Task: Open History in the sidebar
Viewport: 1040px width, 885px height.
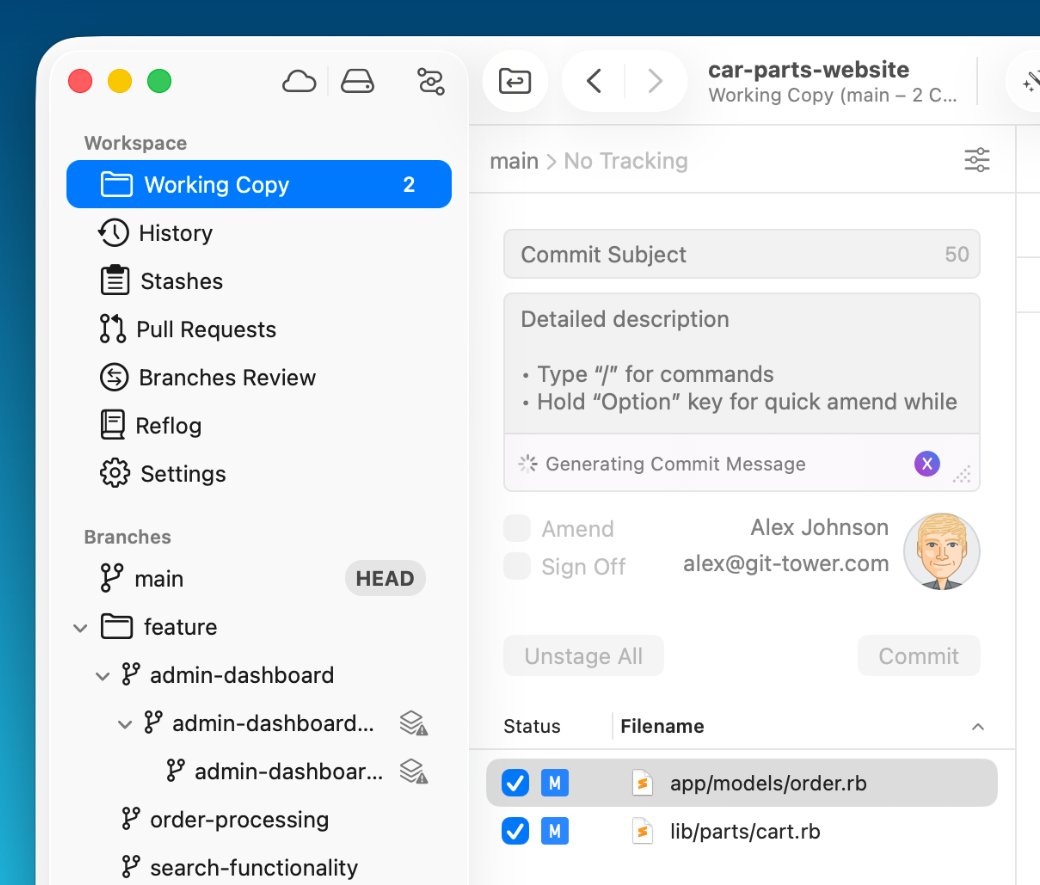Action: (x=175, y=233)
